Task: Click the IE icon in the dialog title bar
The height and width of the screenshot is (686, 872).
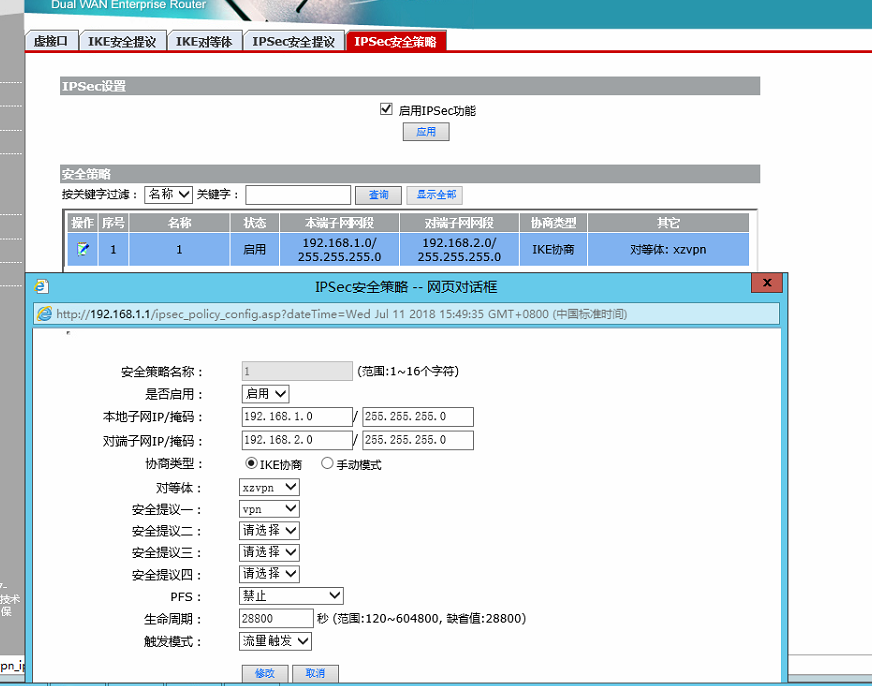Action: (x=42, y=287)
